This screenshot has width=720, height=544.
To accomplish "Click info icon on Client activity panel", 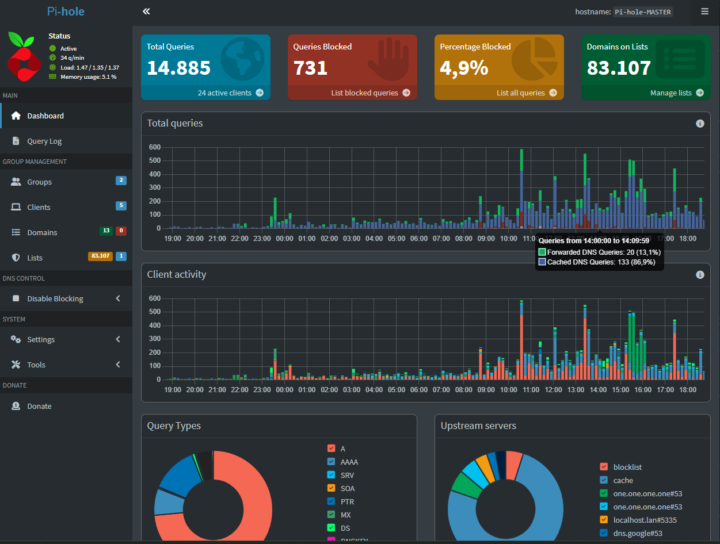I will point(700,275).
